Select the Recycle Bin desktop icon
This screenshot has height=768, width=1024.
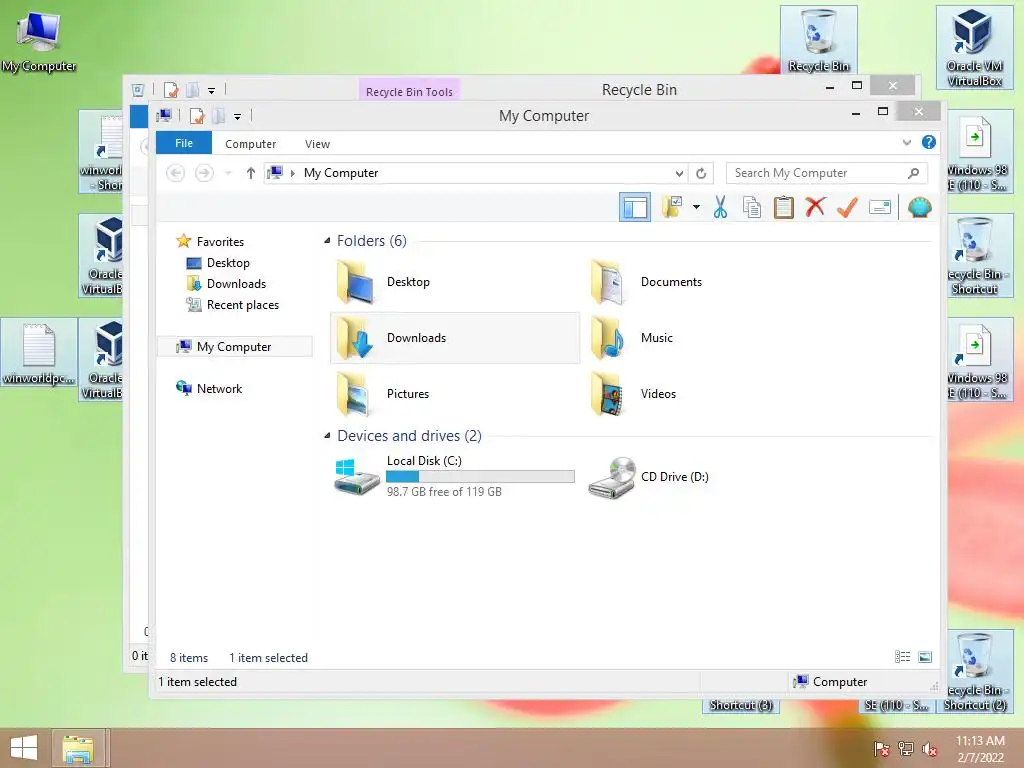(818, 39)
